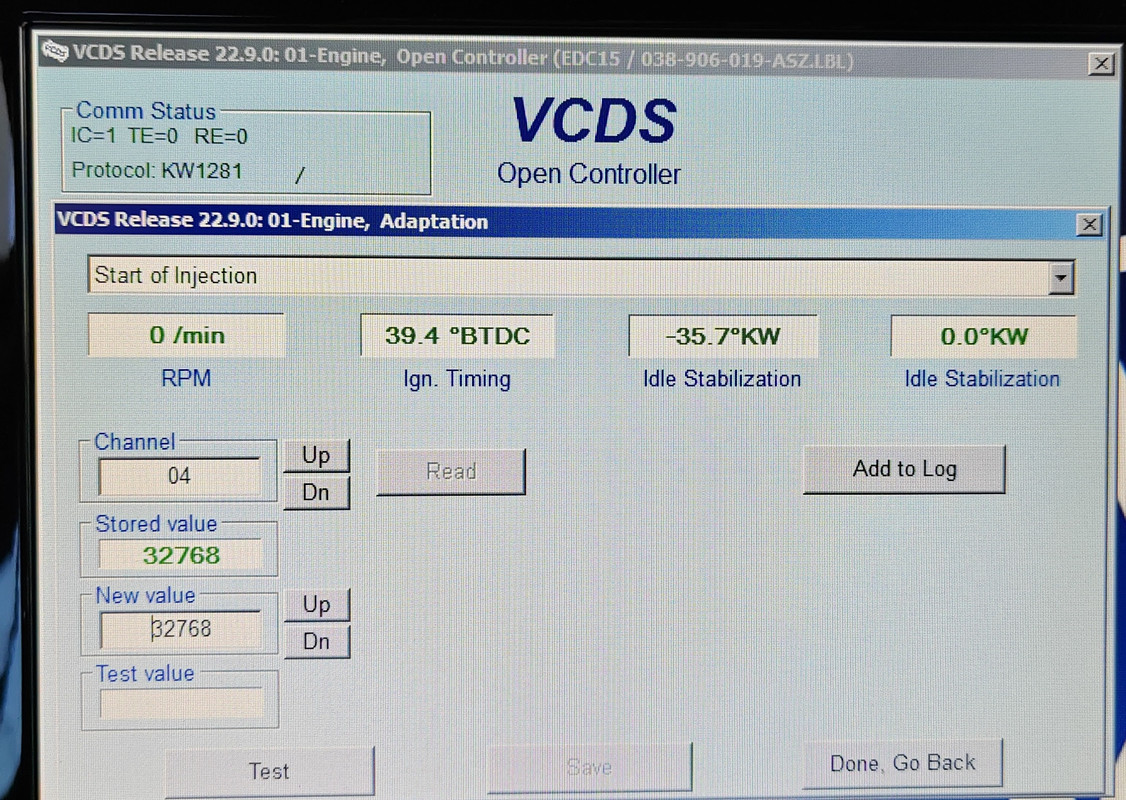Click the RPM value 0 /min
This screenshot has width=1126, height=800.
(187, 335)
